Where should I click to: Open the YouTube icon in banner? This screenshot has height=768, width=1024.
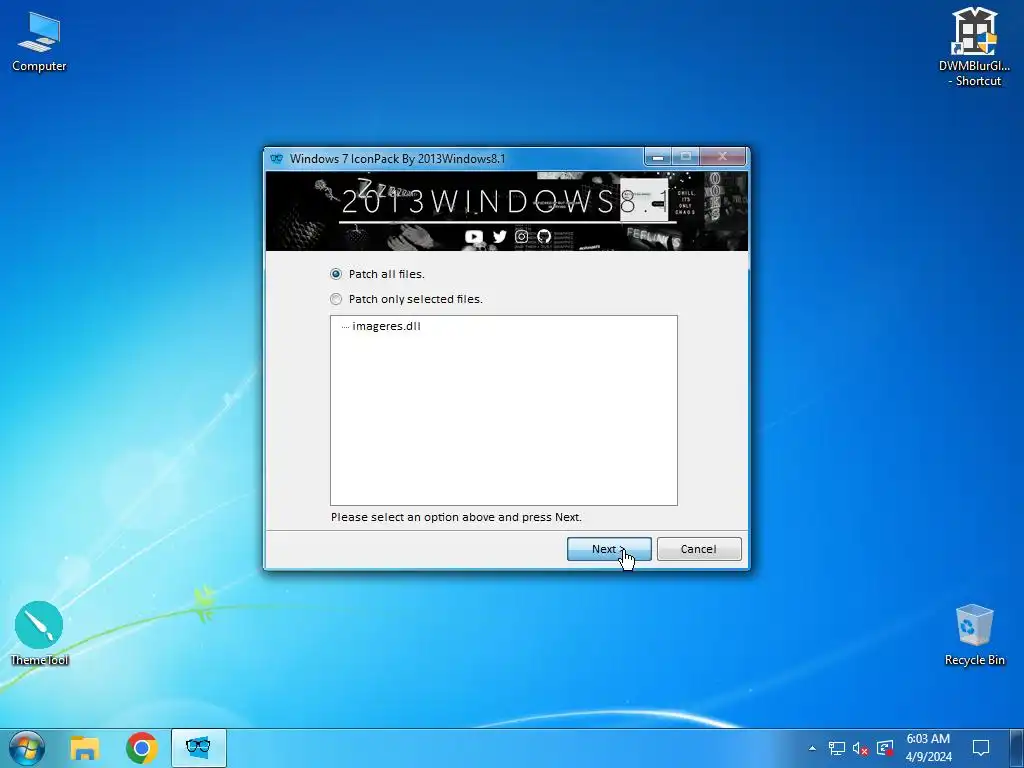(474, 236)
